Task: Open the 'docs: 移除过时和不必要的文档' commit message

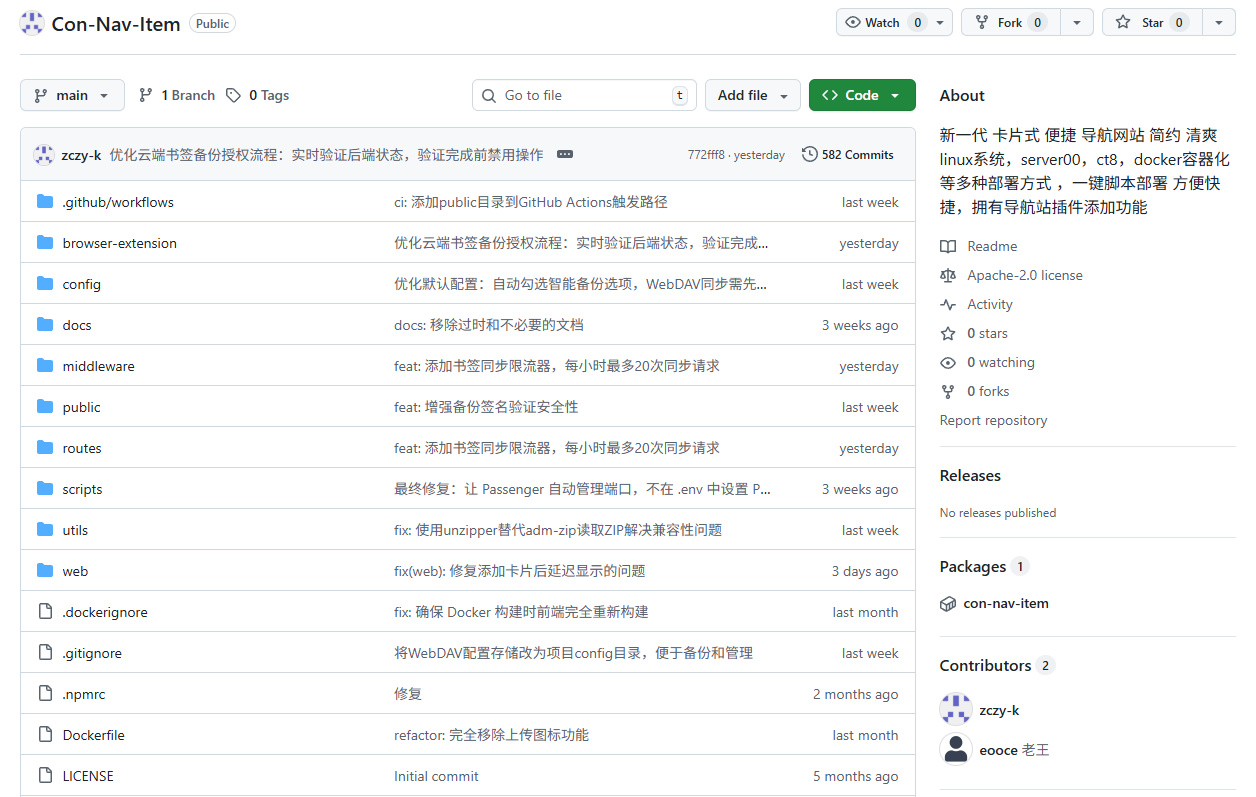Action: (489, 325)
